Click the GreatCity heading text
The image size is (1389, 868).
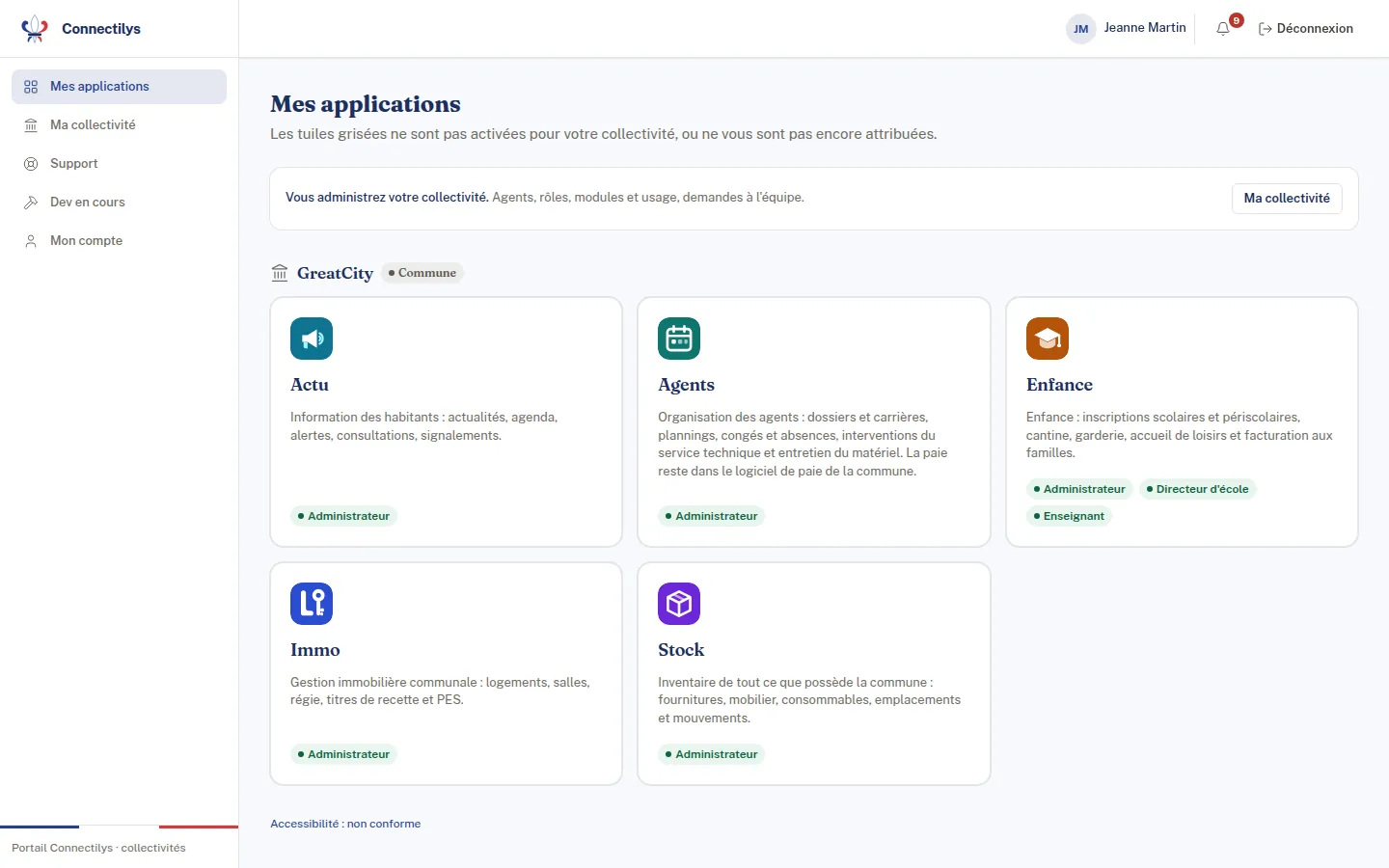click(x=335, y=273)
